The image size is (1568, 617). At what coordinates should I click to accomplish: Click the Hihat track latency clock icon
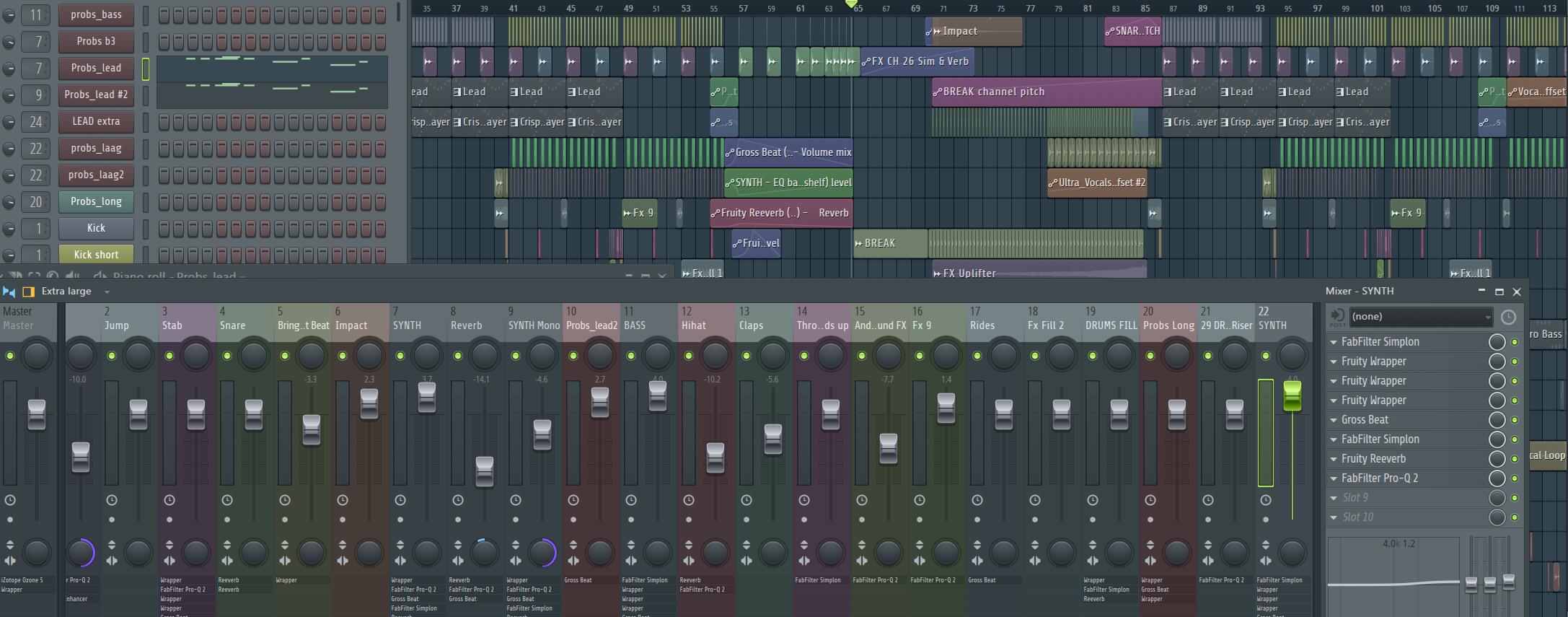coord(689,500)
